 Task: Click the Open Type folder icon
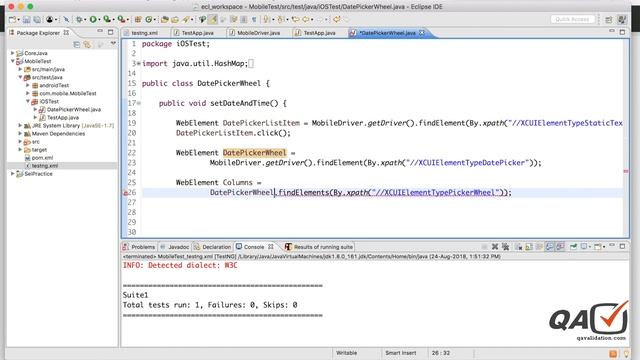[164, 19]
